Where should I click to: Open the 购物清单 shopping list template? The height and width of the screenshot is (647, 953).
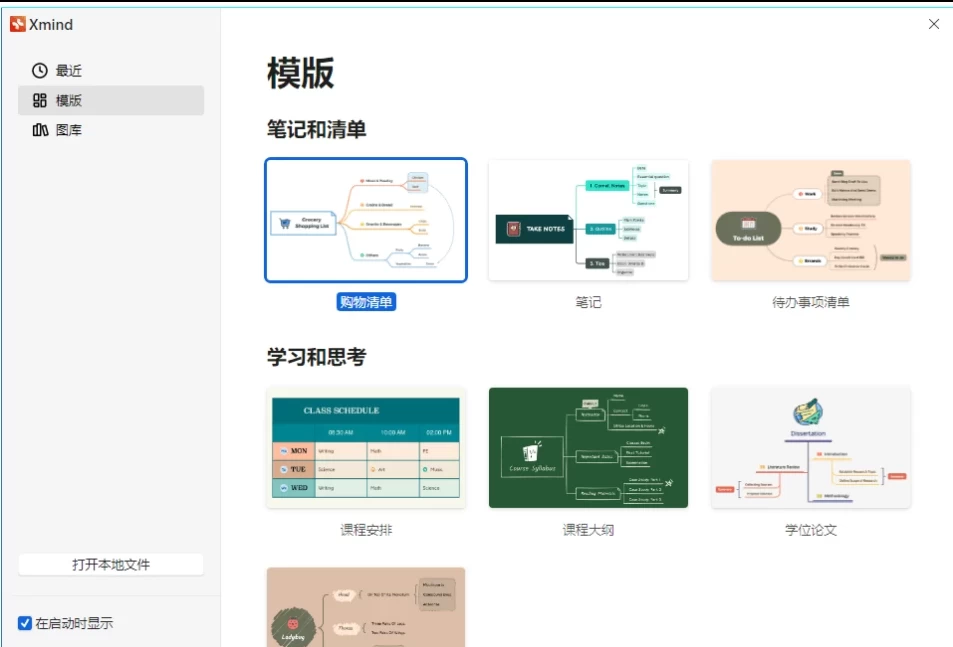[x=364, y=219]
